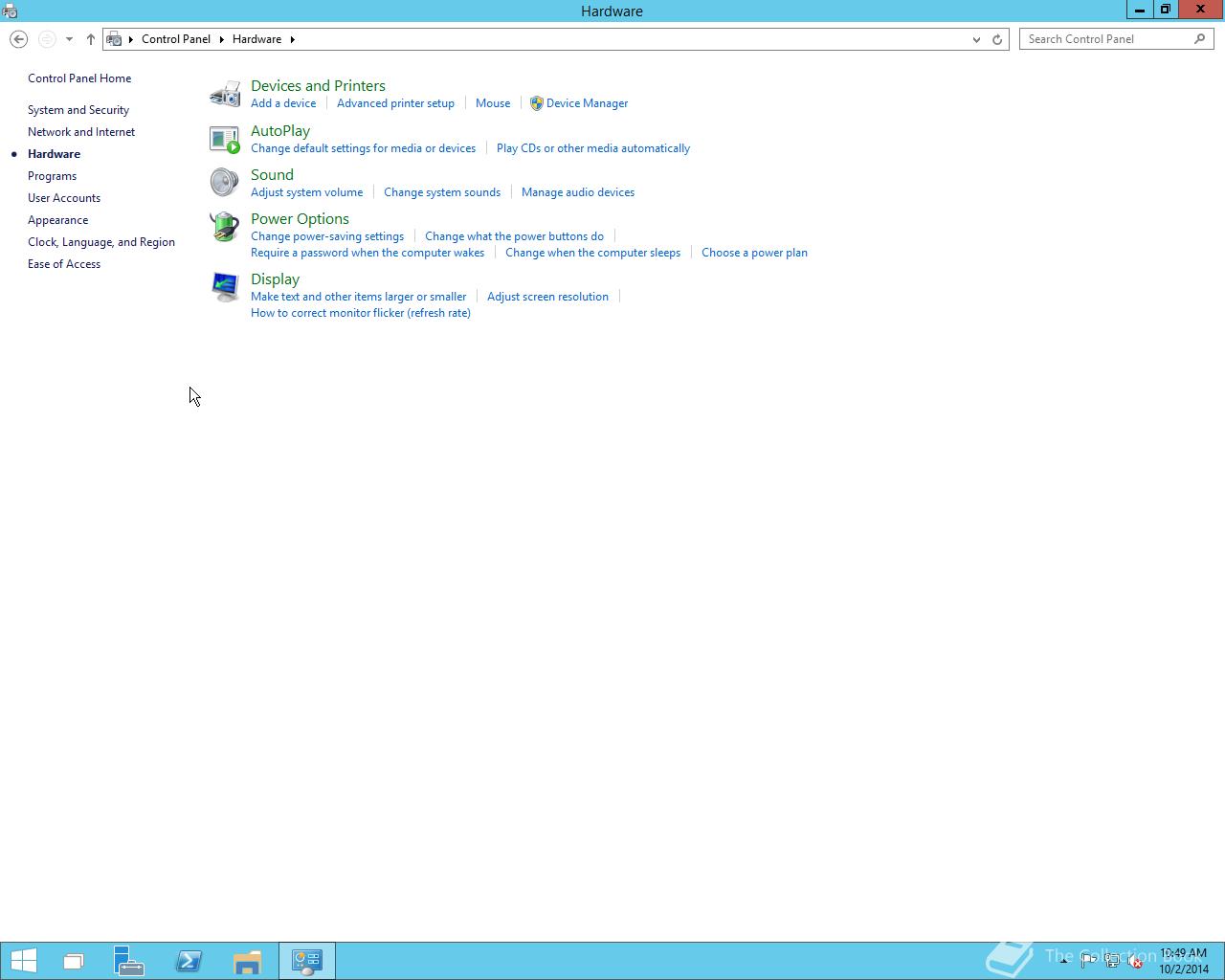Image resolution: width=1225 pixels, height=980 pixels.
Task: Go back with the Back arrow
Action: [18, 39]
